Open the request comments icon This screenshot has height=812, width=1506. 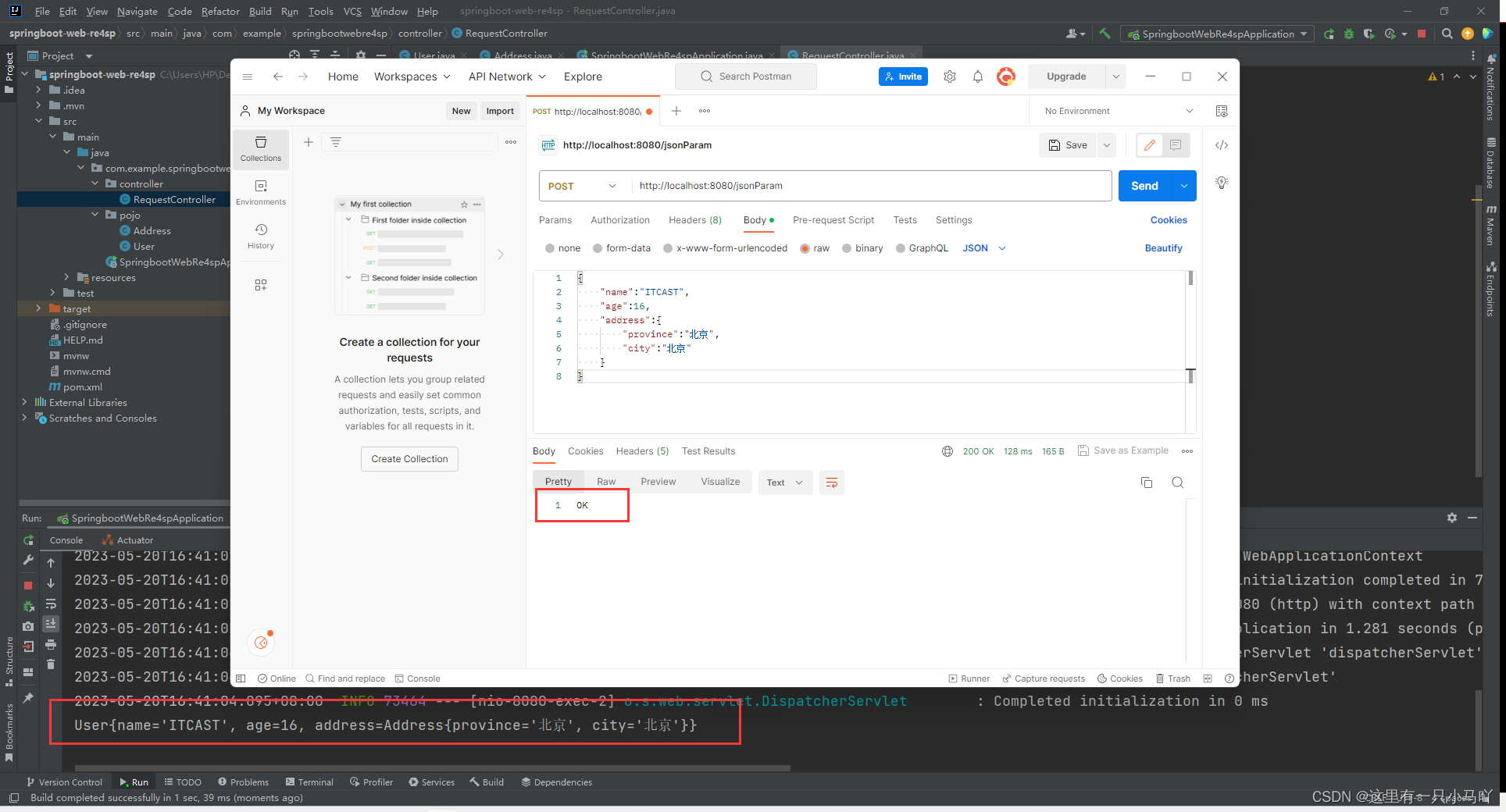1176,145
